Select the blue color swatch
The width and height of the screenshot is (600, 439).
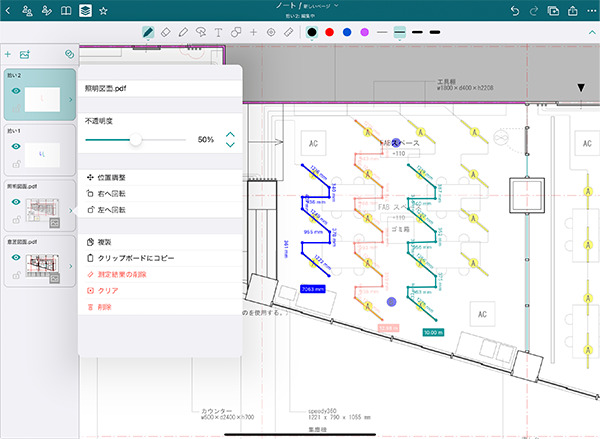(347, 33)
